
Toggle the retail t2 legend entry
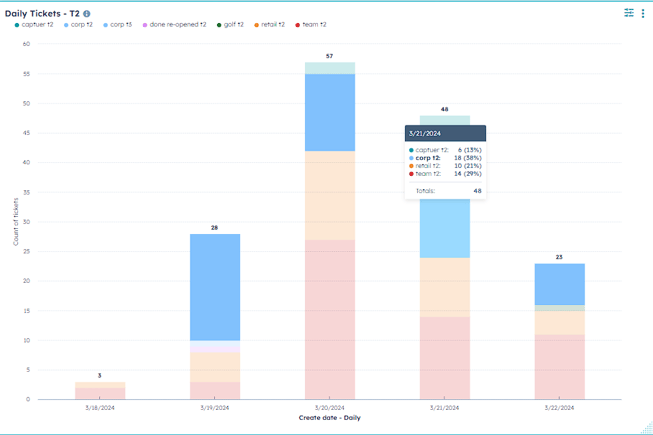272,24
